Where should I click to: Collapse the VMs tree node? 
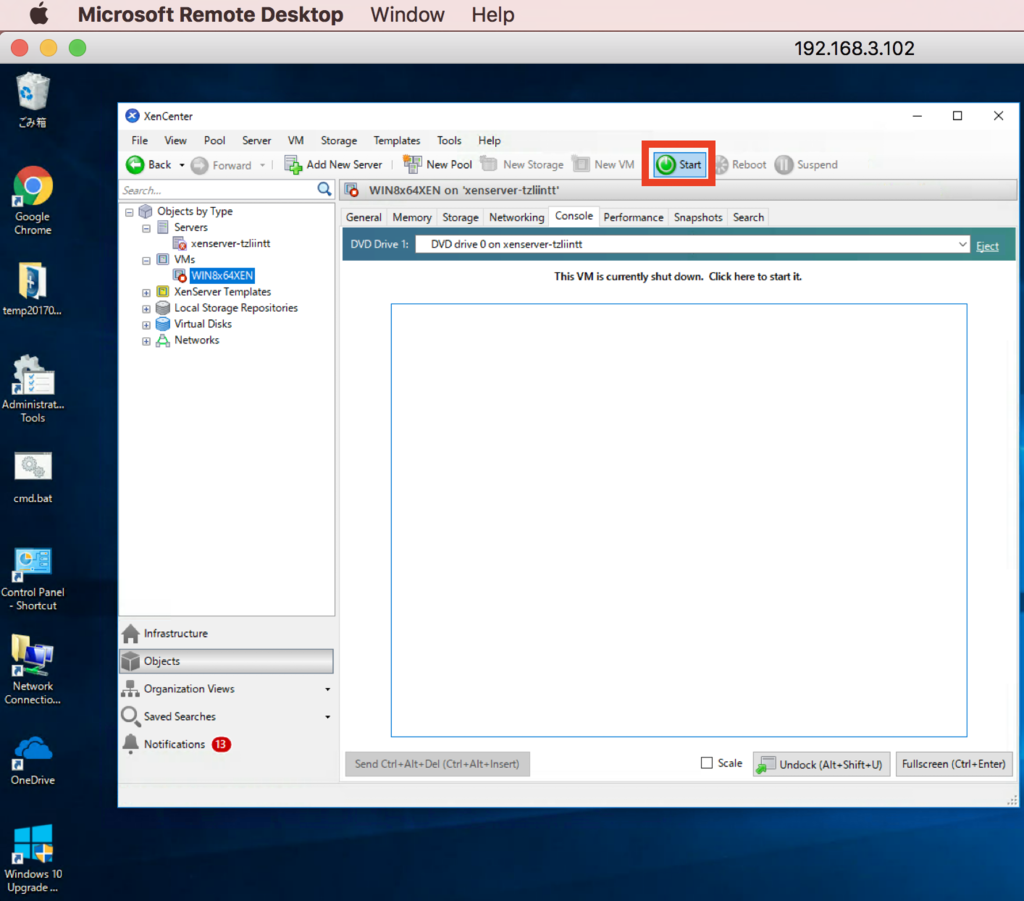point(146,261)
